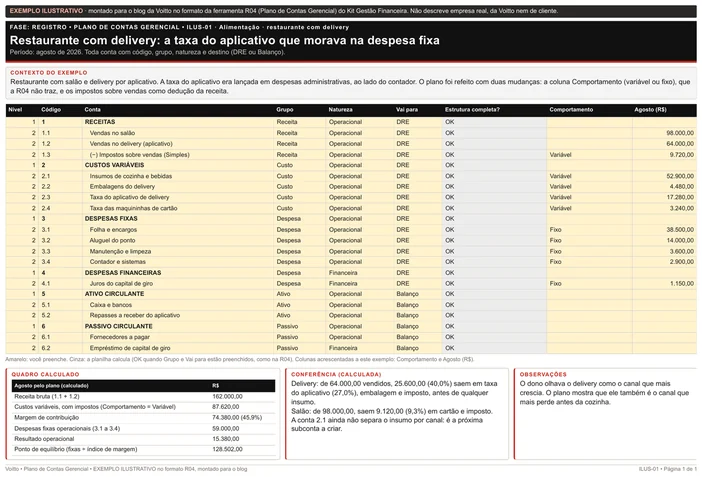Select the 'DESPESAS FIXAS' group name

111,219
